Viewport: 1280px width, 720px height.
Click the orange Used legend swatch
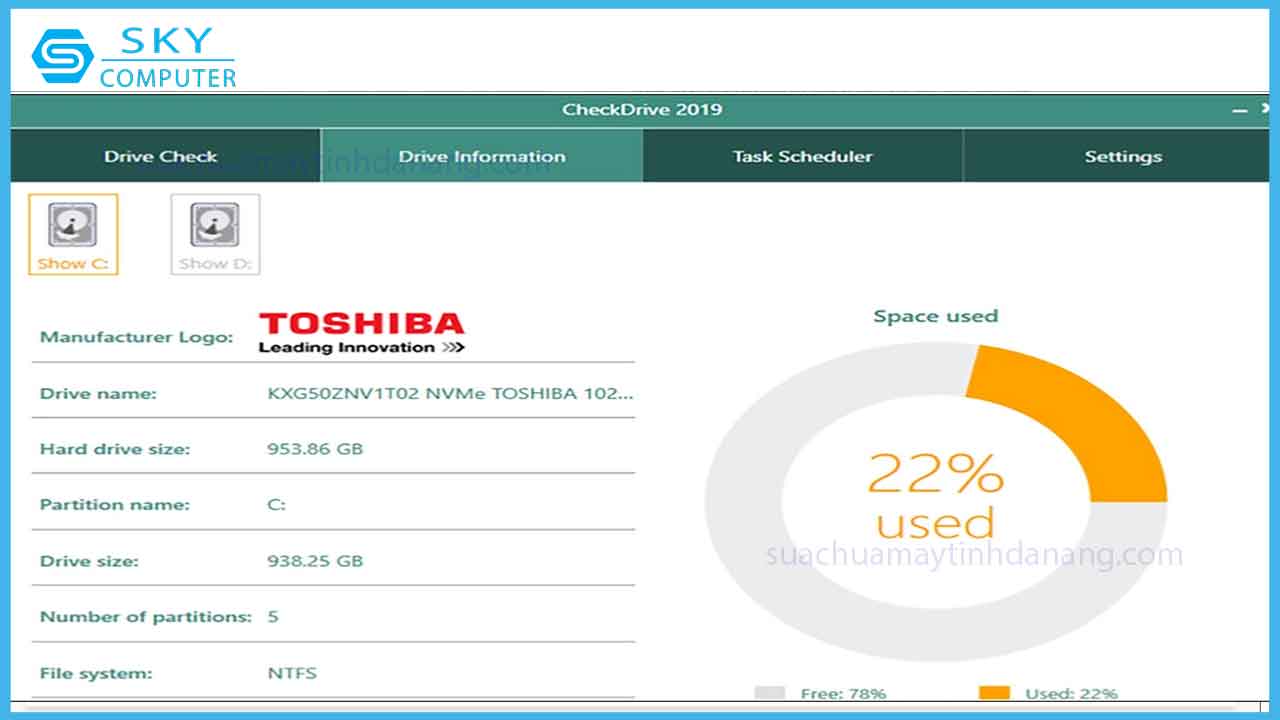(x=994, y=693)
